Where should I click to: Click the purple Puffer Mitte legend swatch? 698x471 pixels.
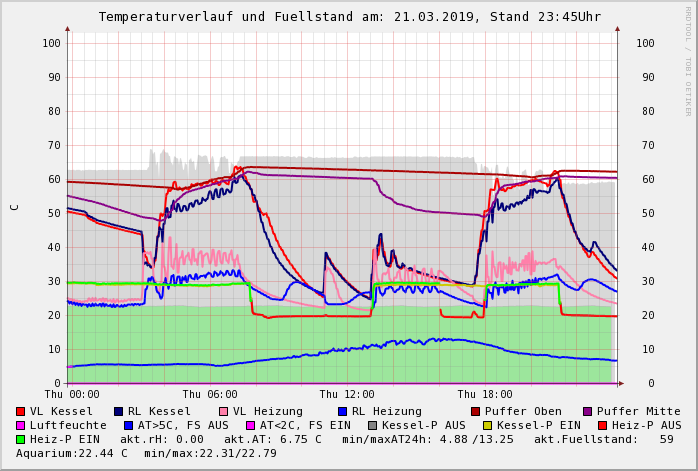[587, 411]
